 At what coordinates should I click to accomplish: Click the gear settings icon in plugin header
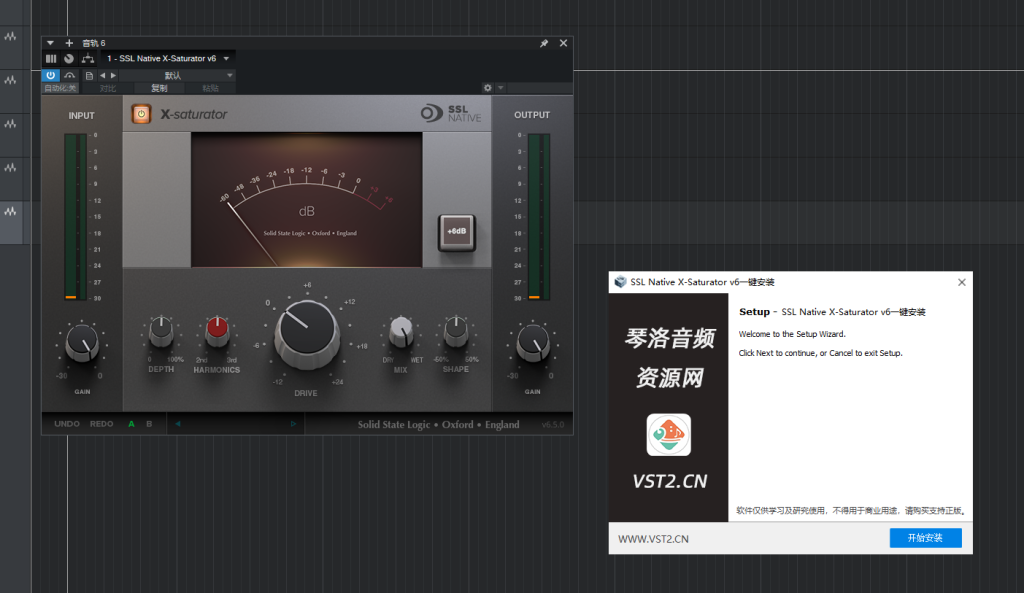487,87
